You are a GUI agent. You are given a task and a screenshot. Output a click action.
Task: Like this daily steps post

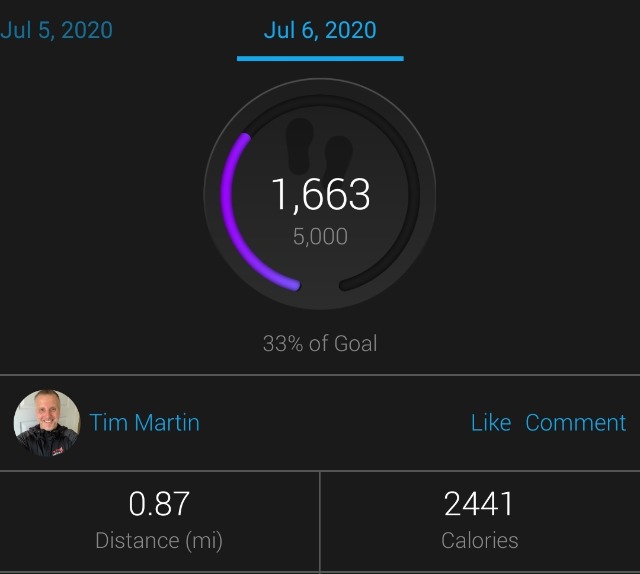coord(491,423)
